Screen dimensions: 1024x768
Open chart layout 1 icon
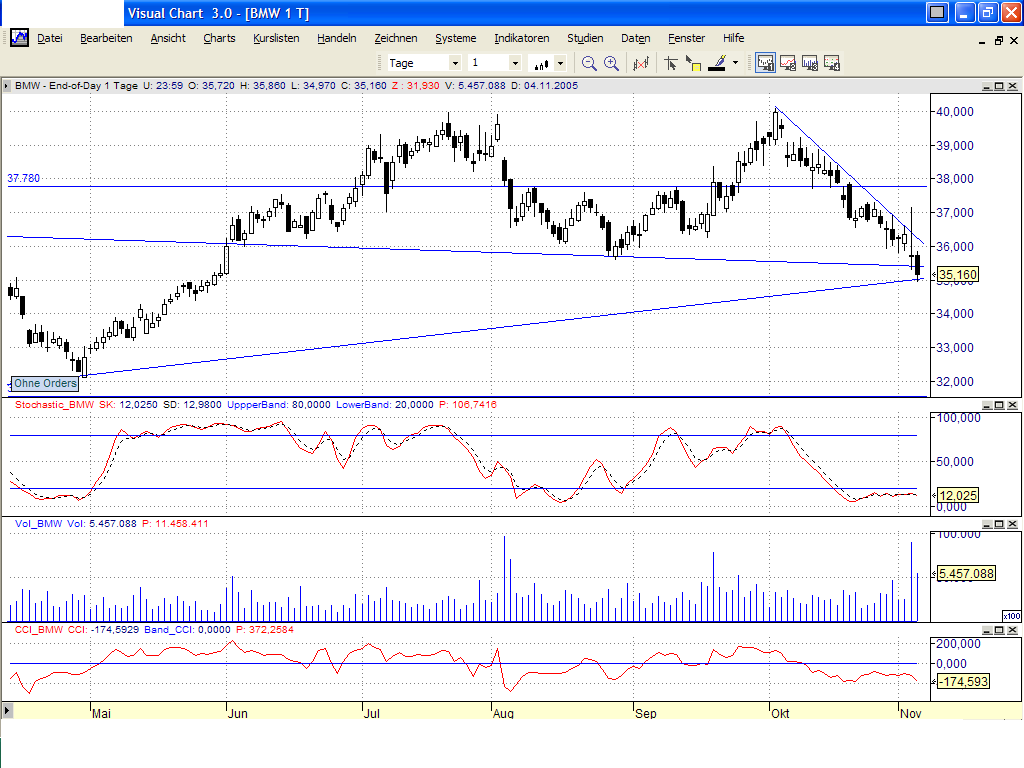[765, 62]
